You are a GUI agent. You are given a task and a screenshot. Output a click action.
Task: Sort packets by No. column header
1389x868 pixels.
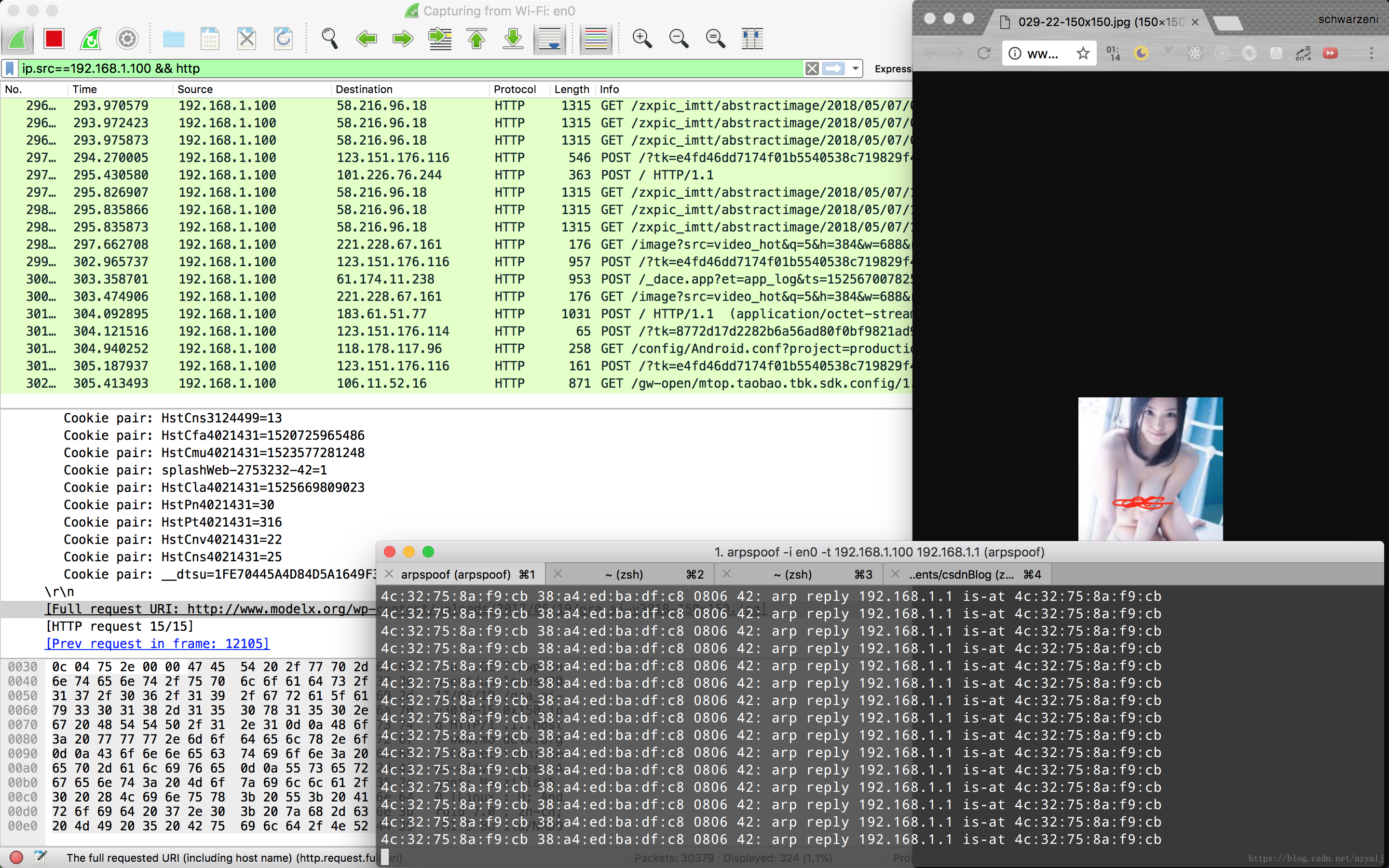[34, 89]
